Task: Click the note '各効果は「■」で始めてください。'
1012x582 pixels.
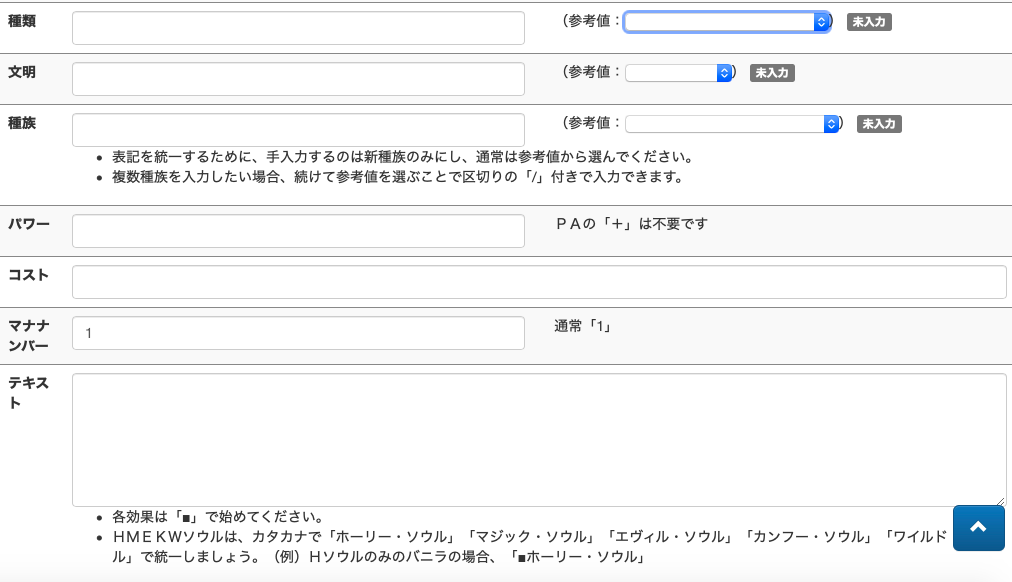Action: [x=218, y=517]
